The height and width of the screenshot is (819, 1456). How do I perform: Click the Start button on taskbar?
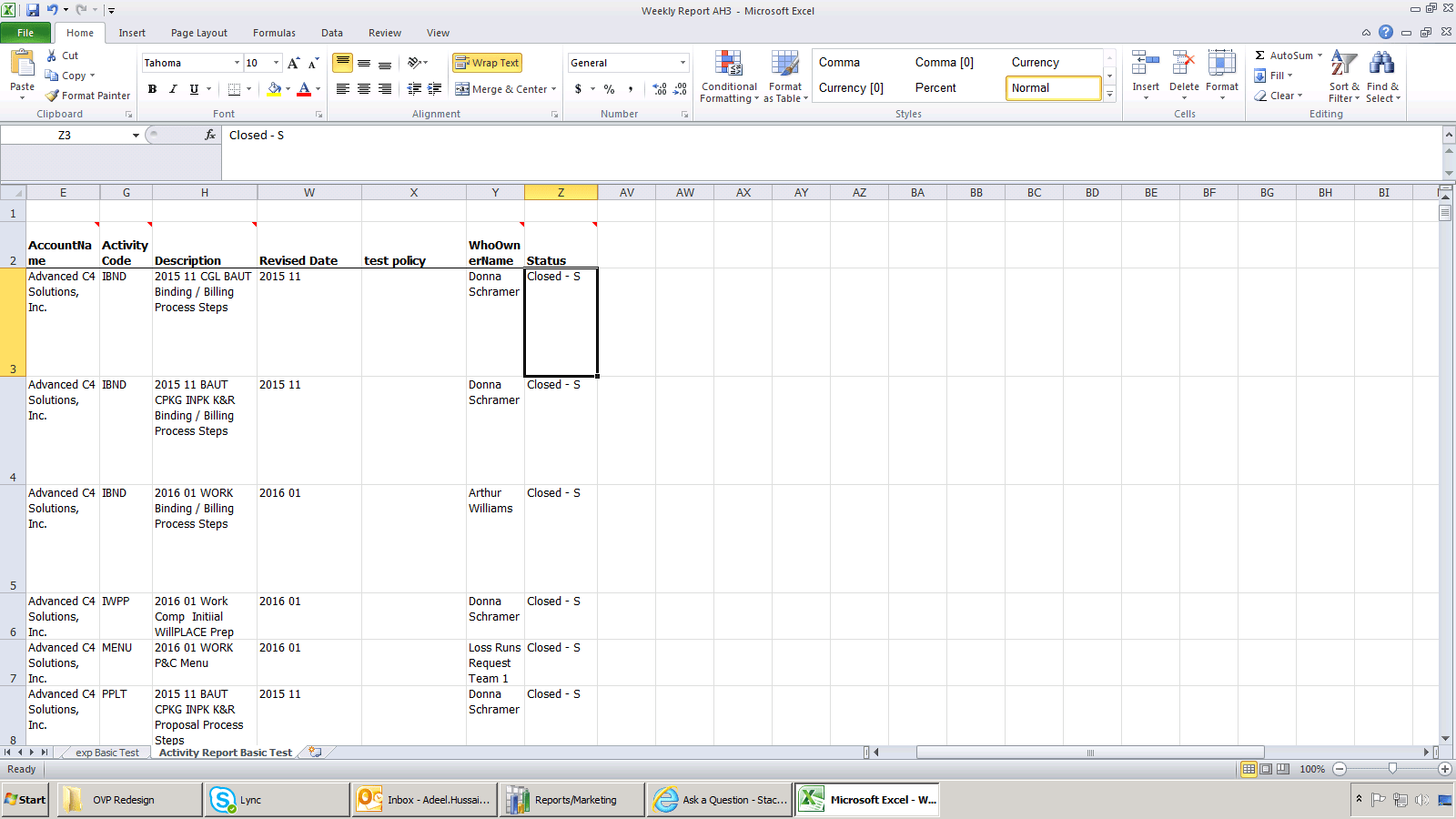click(x=25, y=800)
